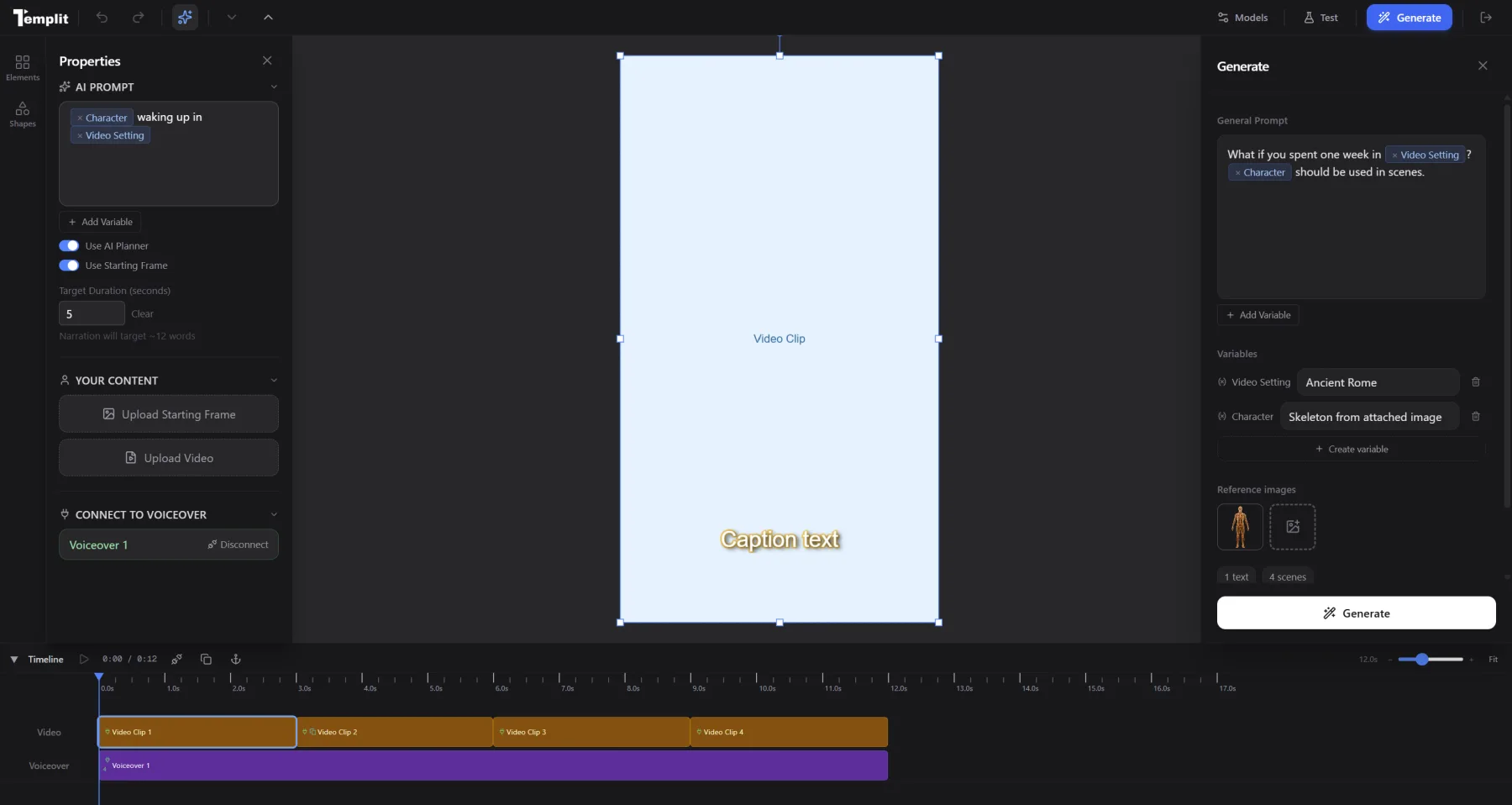Screen dimensions: 1512x805
Task: Click Upload Starting Frame button
Action: click(x=169, y=414)
